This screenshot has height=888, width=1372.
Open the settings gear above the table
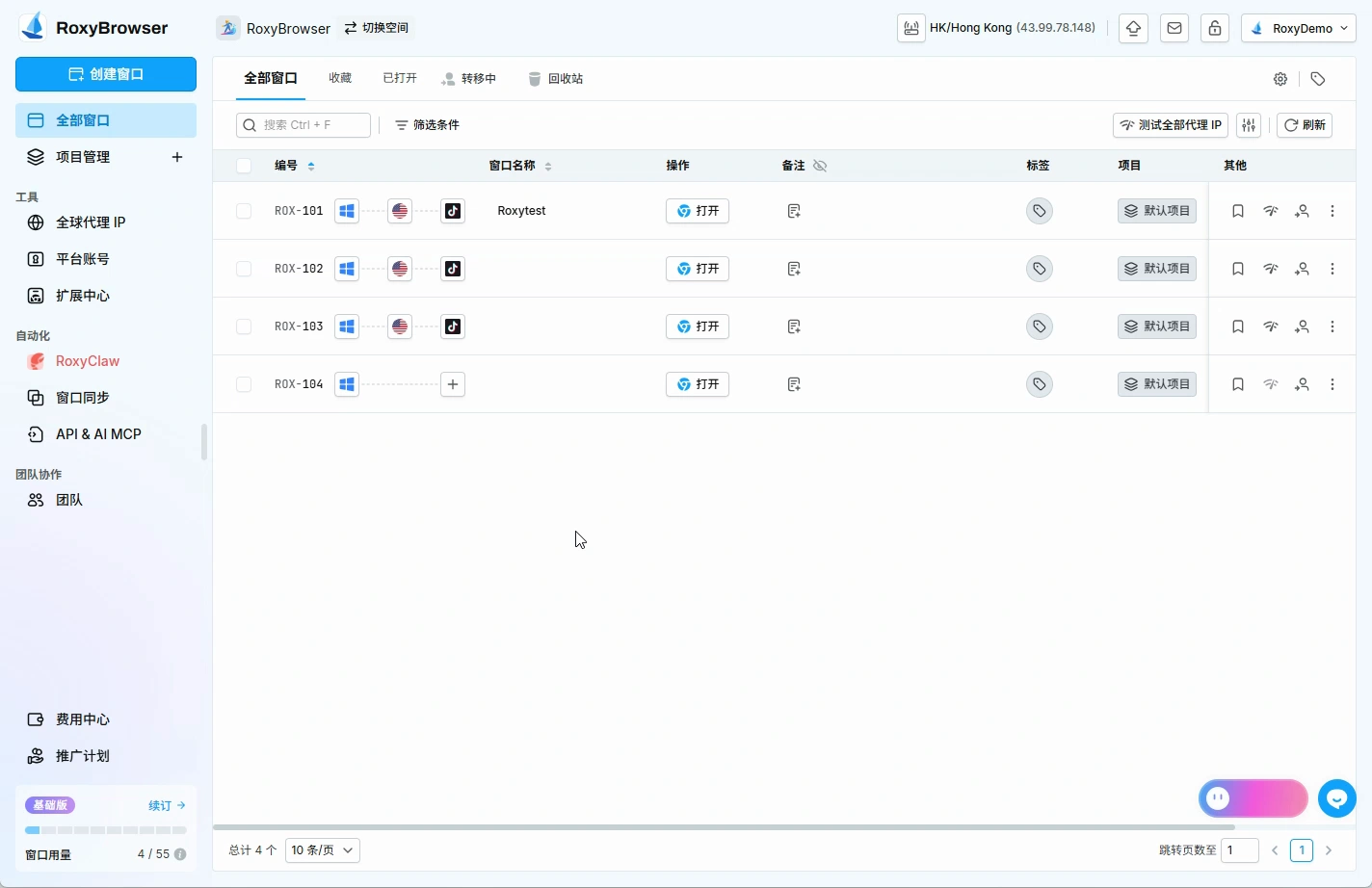point(1280,79)
